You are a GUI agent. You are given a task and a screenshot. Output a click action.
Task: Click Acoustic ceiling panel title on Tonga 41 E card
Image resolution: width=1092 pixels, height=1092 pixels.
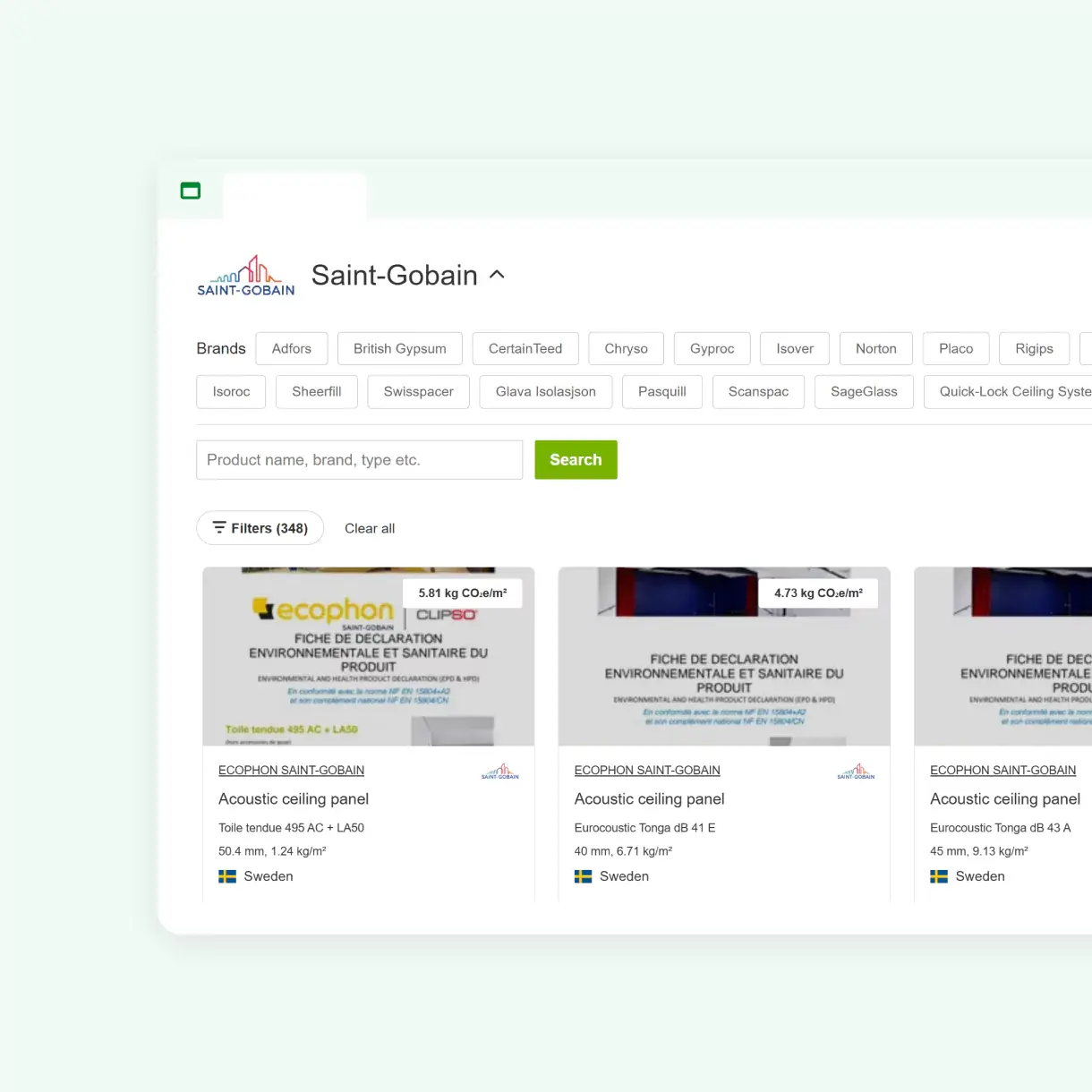(650, 799)
